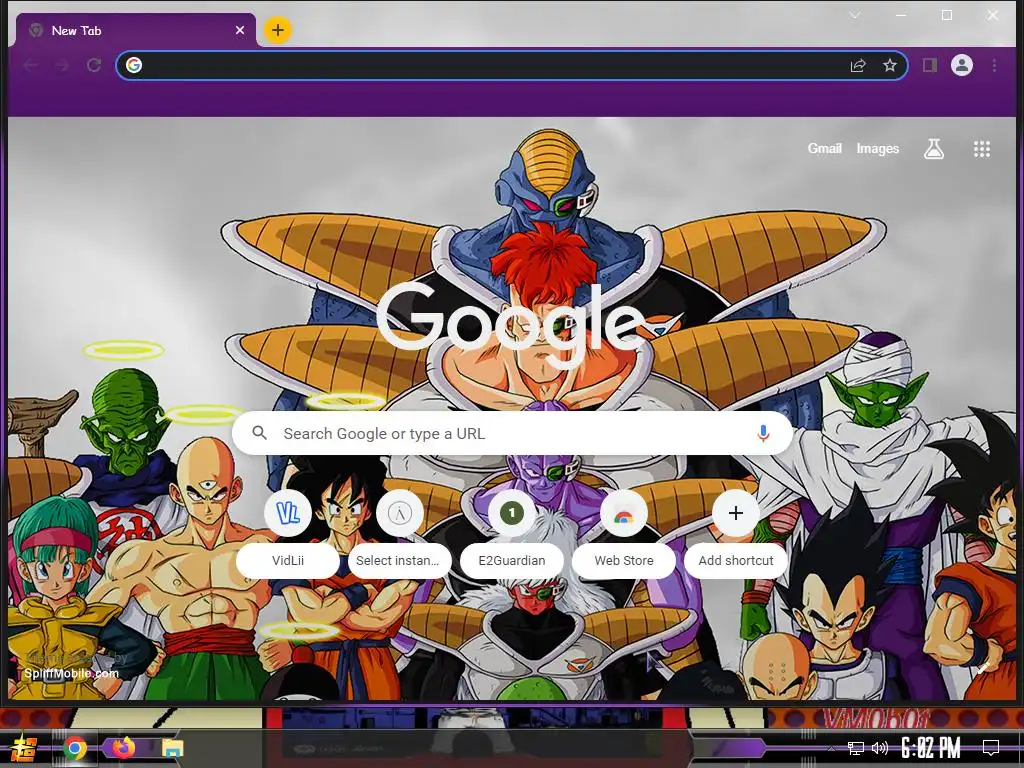Toggle the Chrome side panel
The image size is (1024, 768).
(x=929, y=65)
